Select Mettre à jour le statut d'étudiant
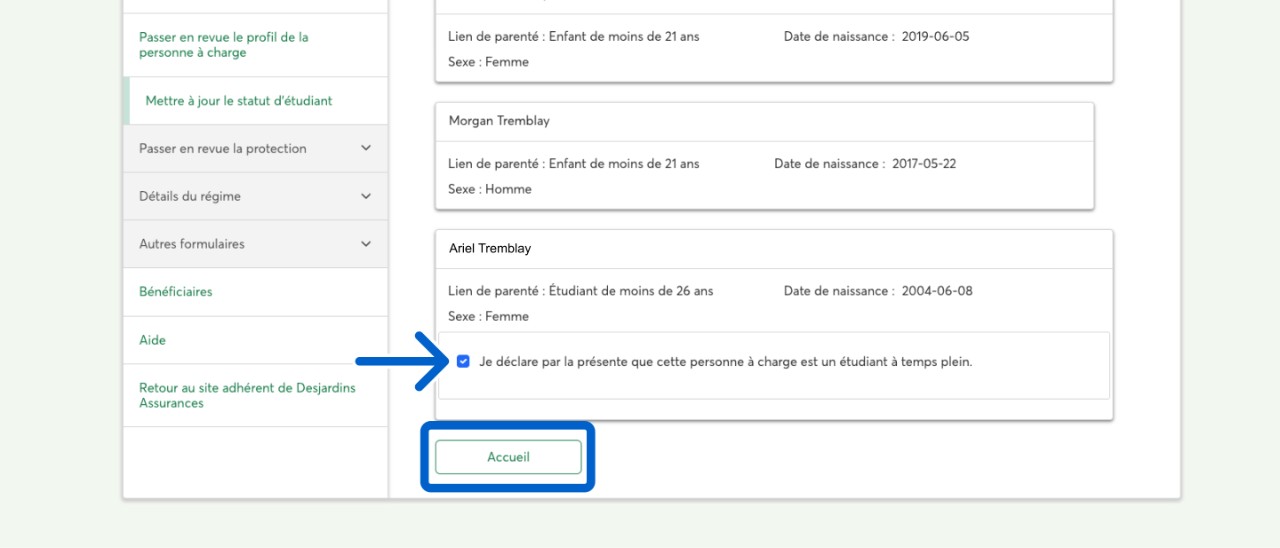Viewport: 1280px width, 548px height. click(239, 101)
